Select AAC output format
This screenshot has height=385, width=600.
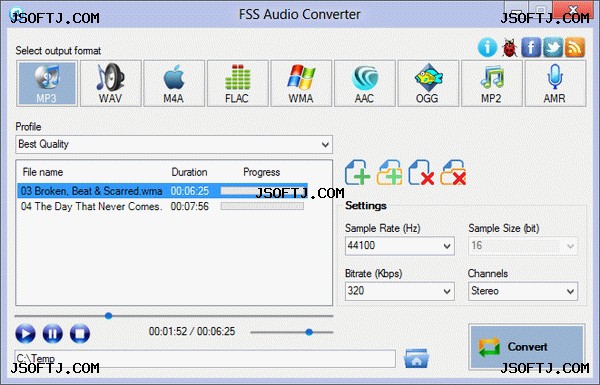(x=364, y=83)
